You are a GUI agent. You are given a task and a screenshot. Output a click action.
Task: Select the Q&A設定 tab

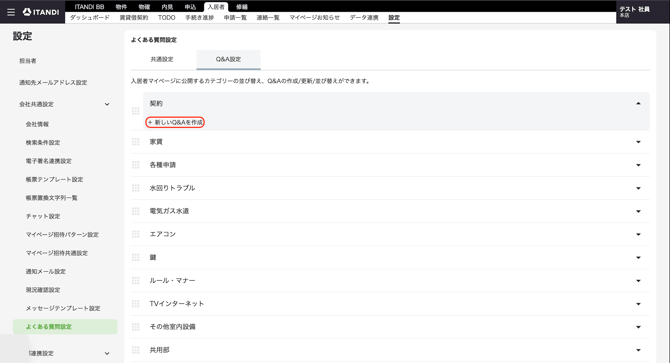pyautogui.click(x=228, y=59)
